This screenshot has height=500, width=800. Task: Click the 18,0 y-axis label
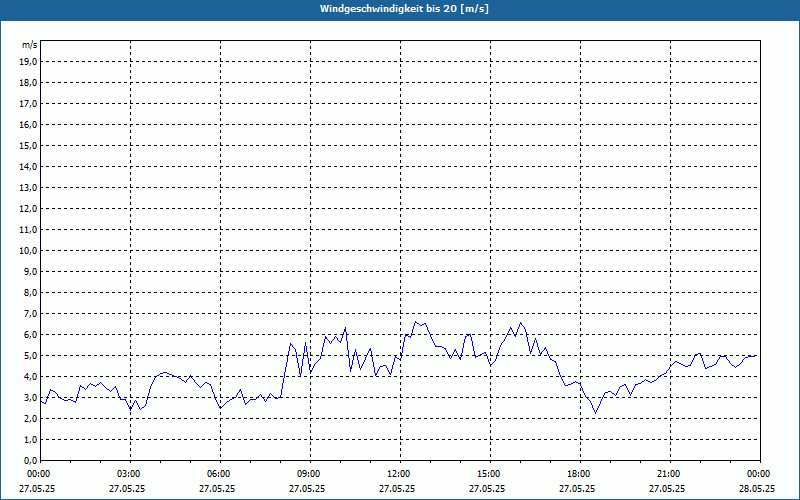click(28, 83)
